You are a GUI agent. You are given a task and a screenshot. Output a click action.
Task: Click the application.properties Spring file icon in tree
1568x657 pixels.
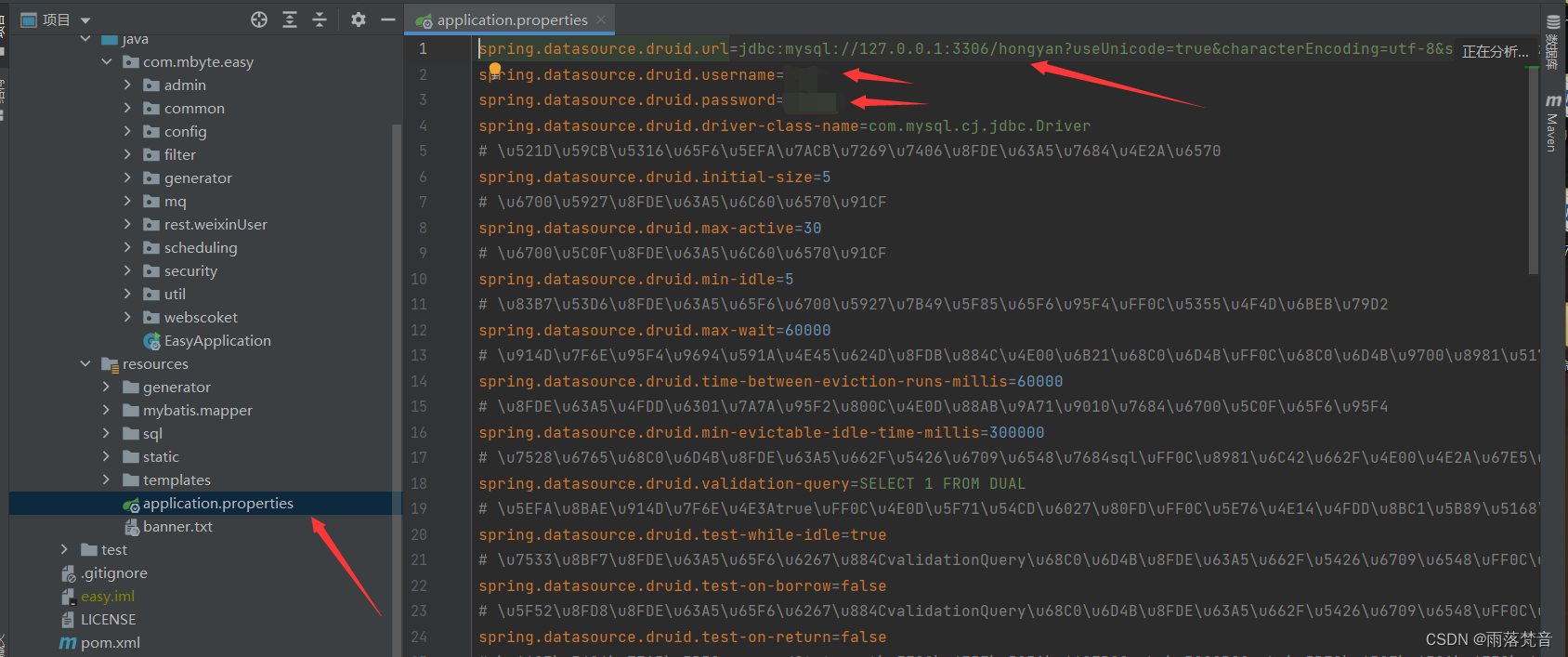(x=131, y=504)
